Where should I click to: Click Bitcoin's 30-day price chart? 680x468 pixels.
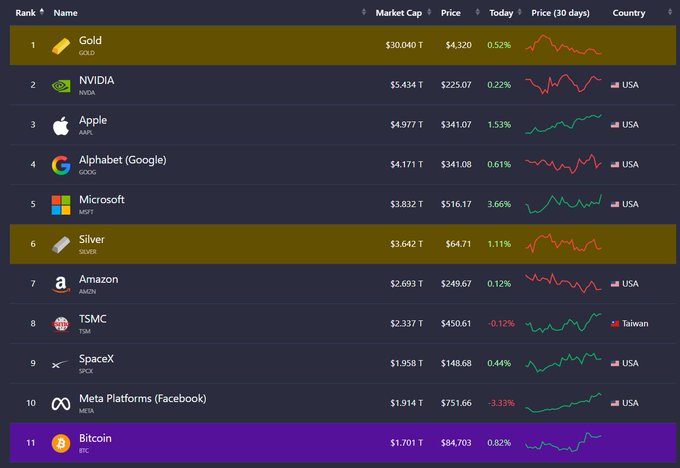tap(563, 442)
